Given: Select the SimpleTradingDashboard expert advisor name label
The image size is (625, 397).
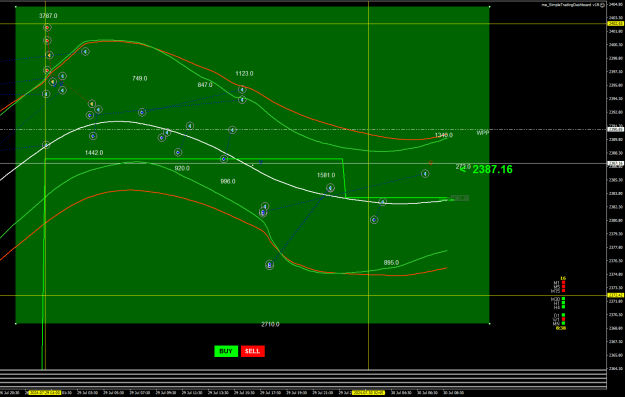Looking at the screenshot, I should point(571,5).
